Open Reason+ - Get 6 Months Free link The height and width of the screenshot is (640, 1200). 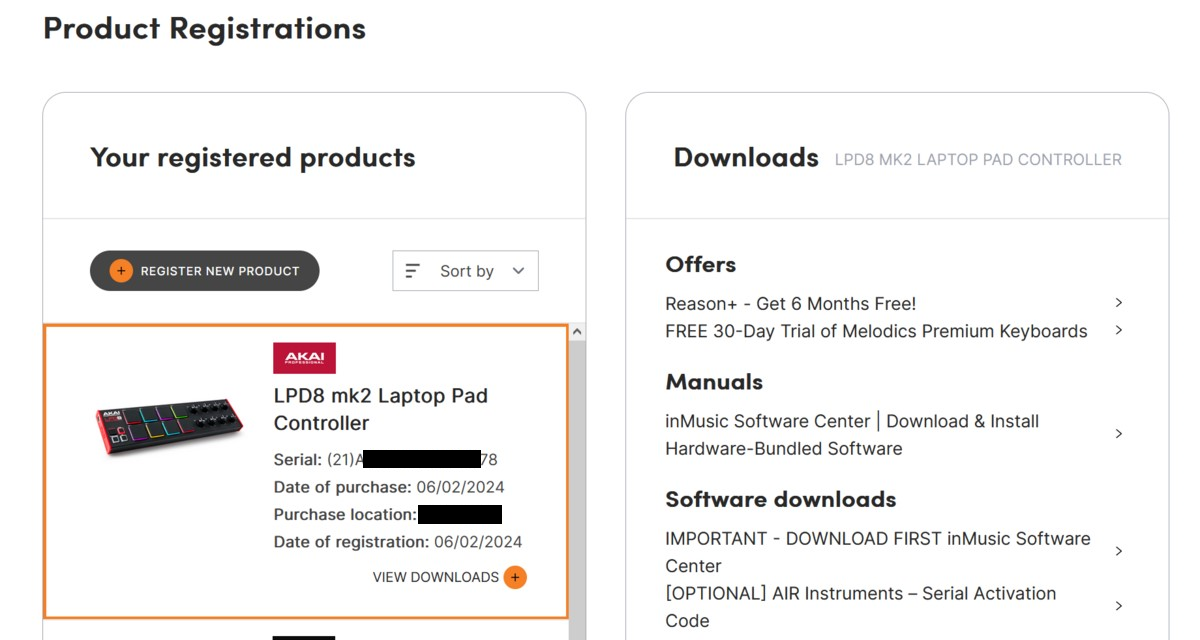[790, 303]
